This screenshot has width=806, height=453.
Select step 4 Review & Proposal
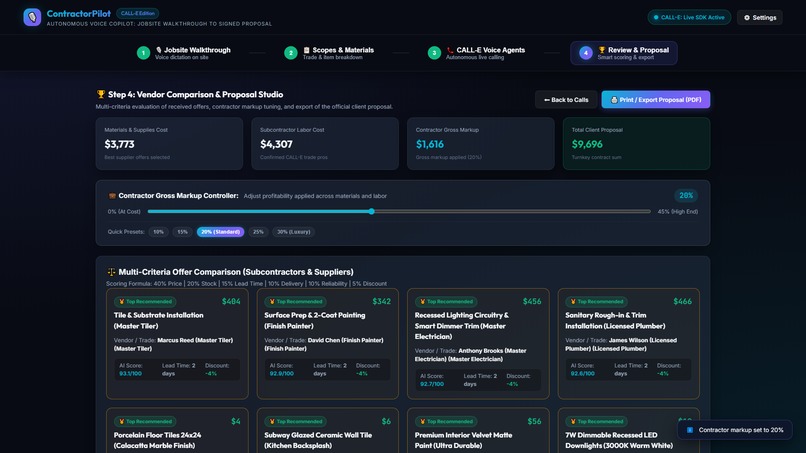[624, 53]
